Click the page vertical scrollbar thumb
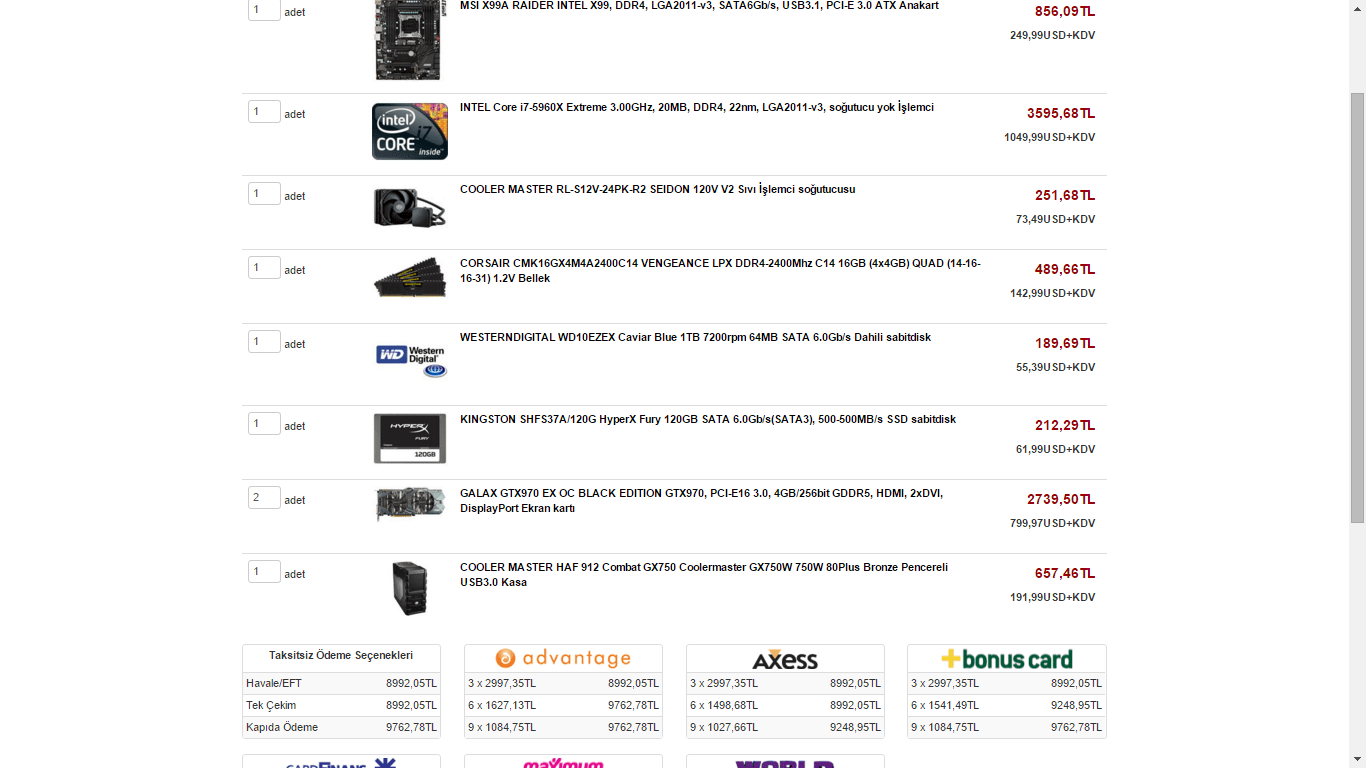 click(1357, 308)
